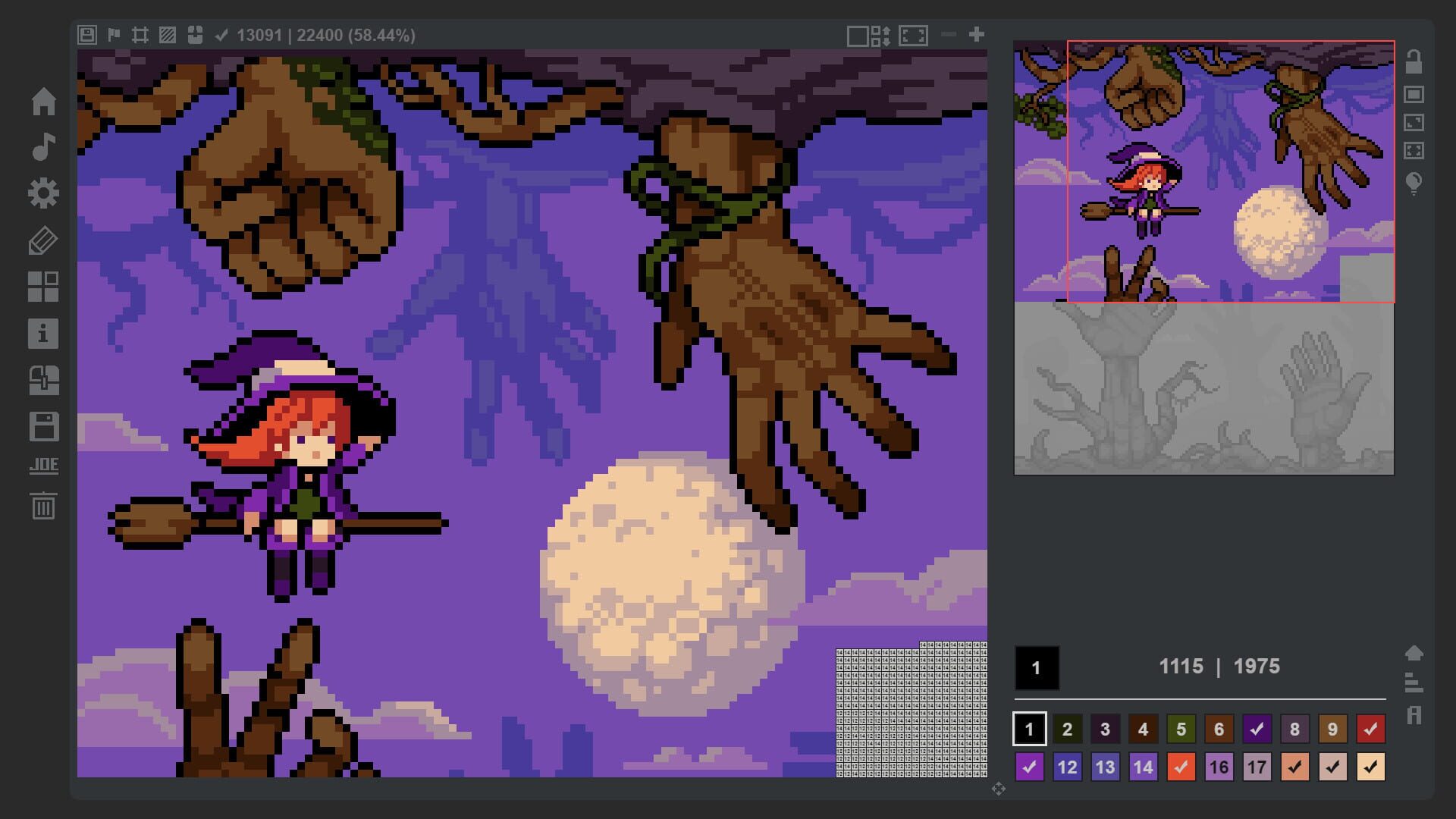Open the info panel icon

pos(43,334)
